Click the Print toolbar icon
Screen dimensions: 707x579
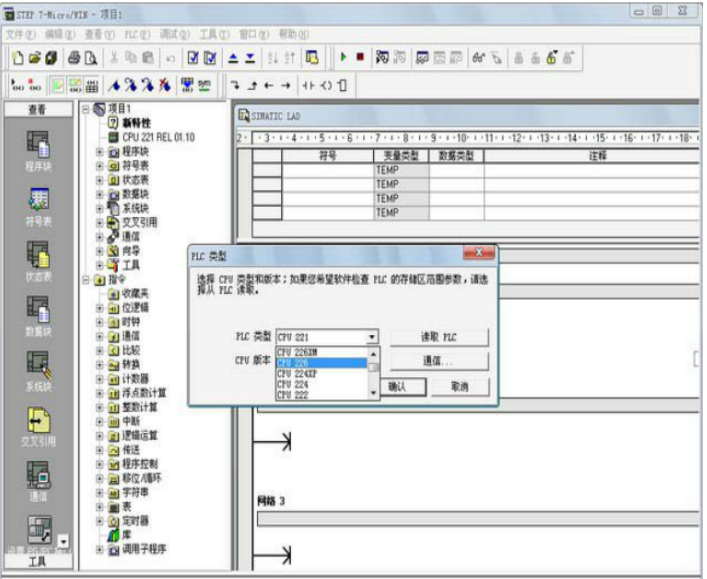74,58
